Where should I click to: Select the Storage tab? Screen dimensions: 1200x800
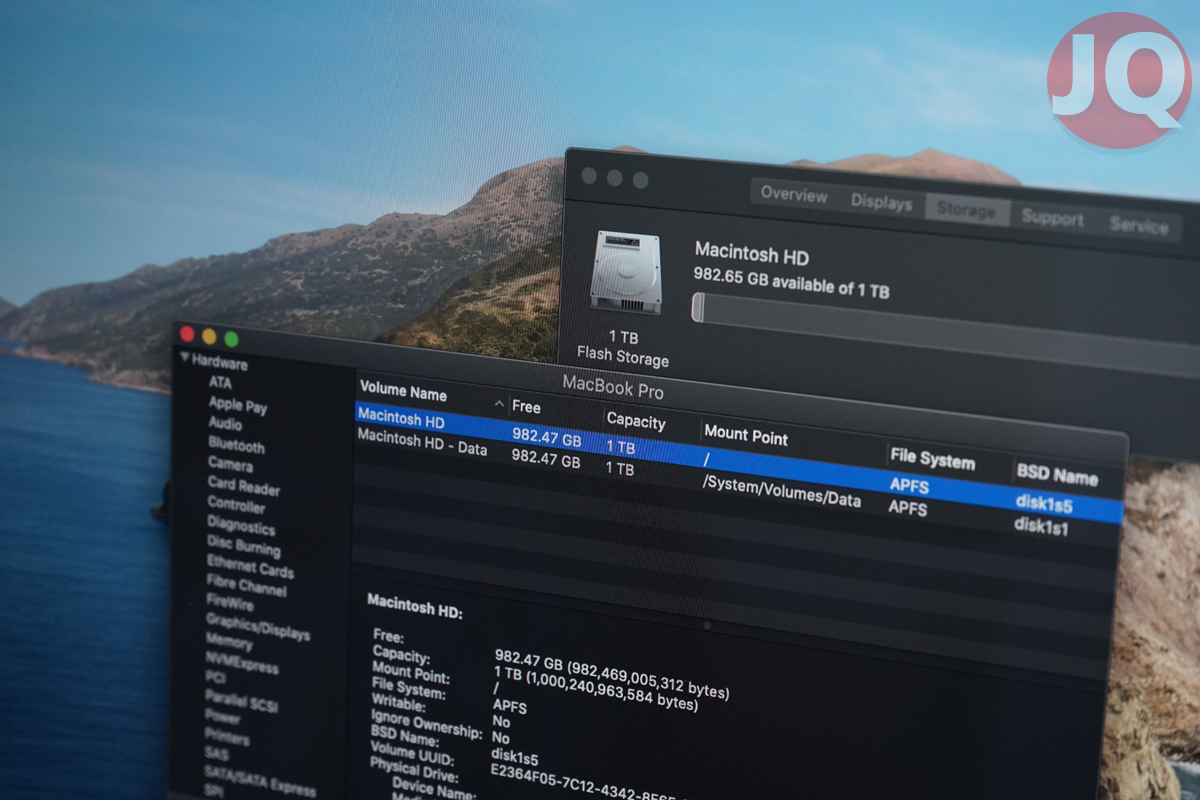coord(965,211)
